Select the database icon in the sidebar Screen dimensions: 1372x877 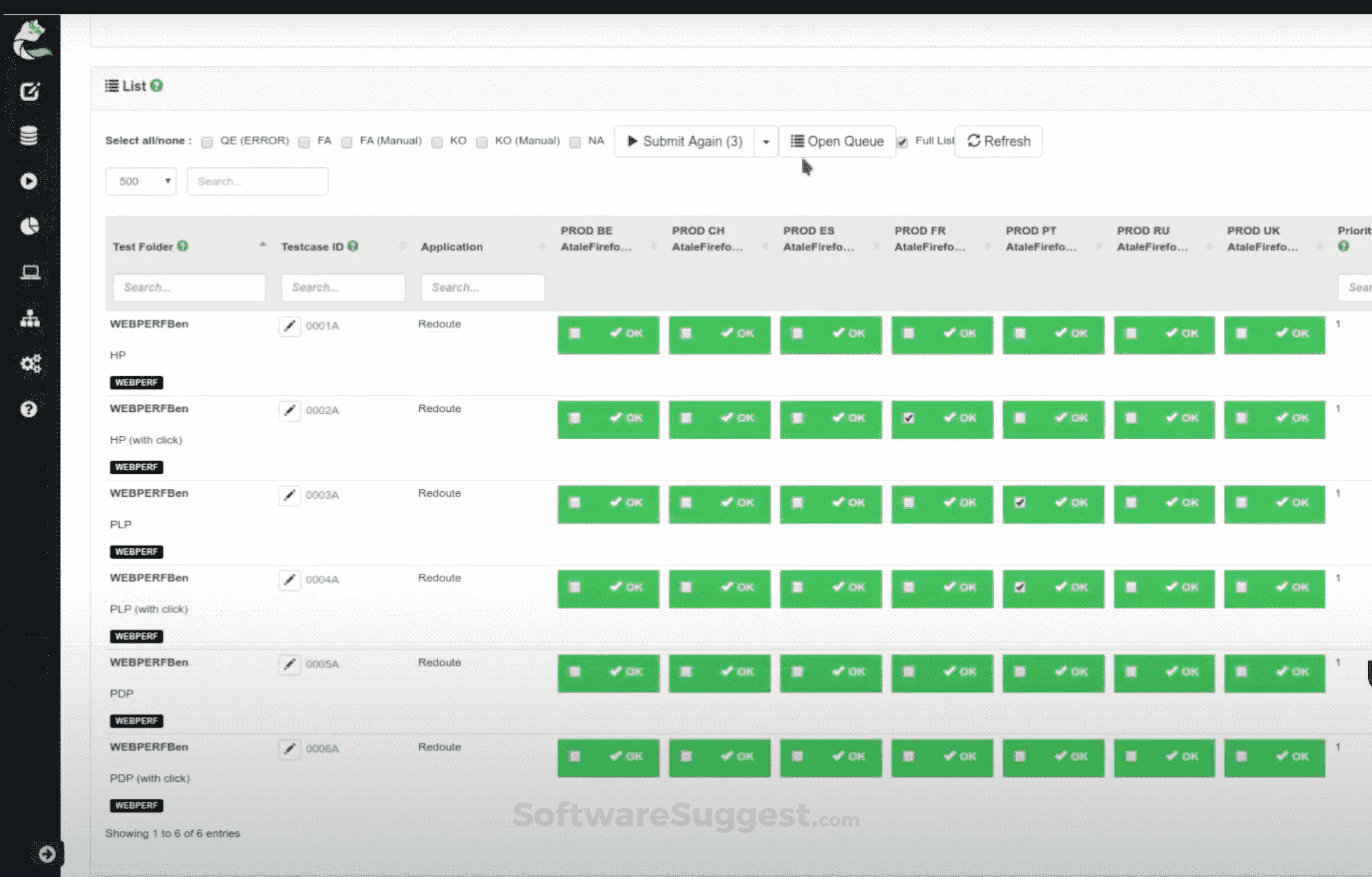tap(29, 135)
